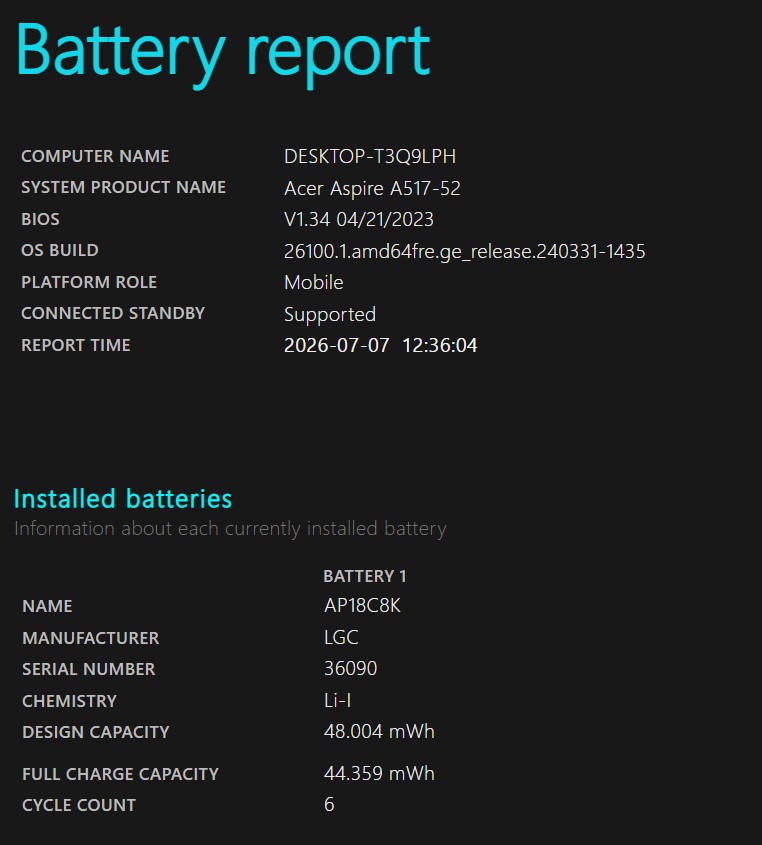Click the Installed batteries heading

123,498
